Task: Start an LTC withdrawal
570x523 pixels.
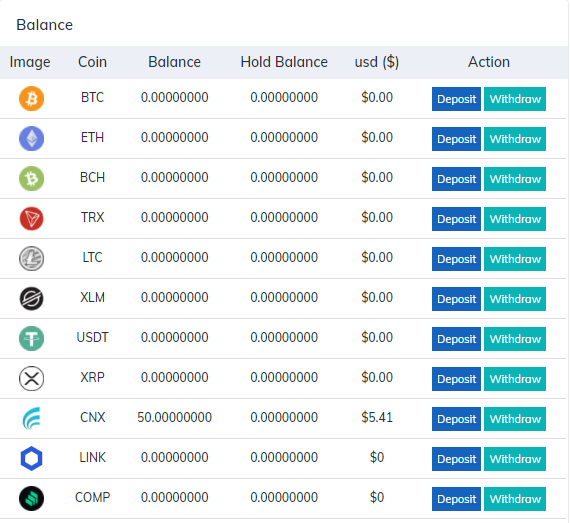Action: click(x=515, y=259)
